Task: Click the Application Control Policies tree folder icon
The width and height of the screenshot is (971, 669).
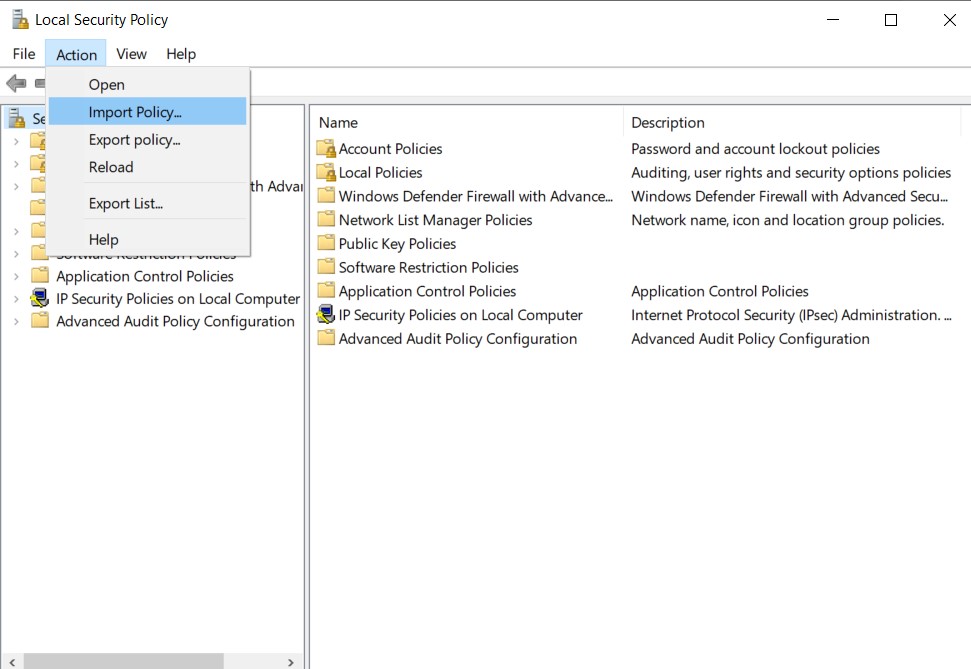Action: coord(40,275)
